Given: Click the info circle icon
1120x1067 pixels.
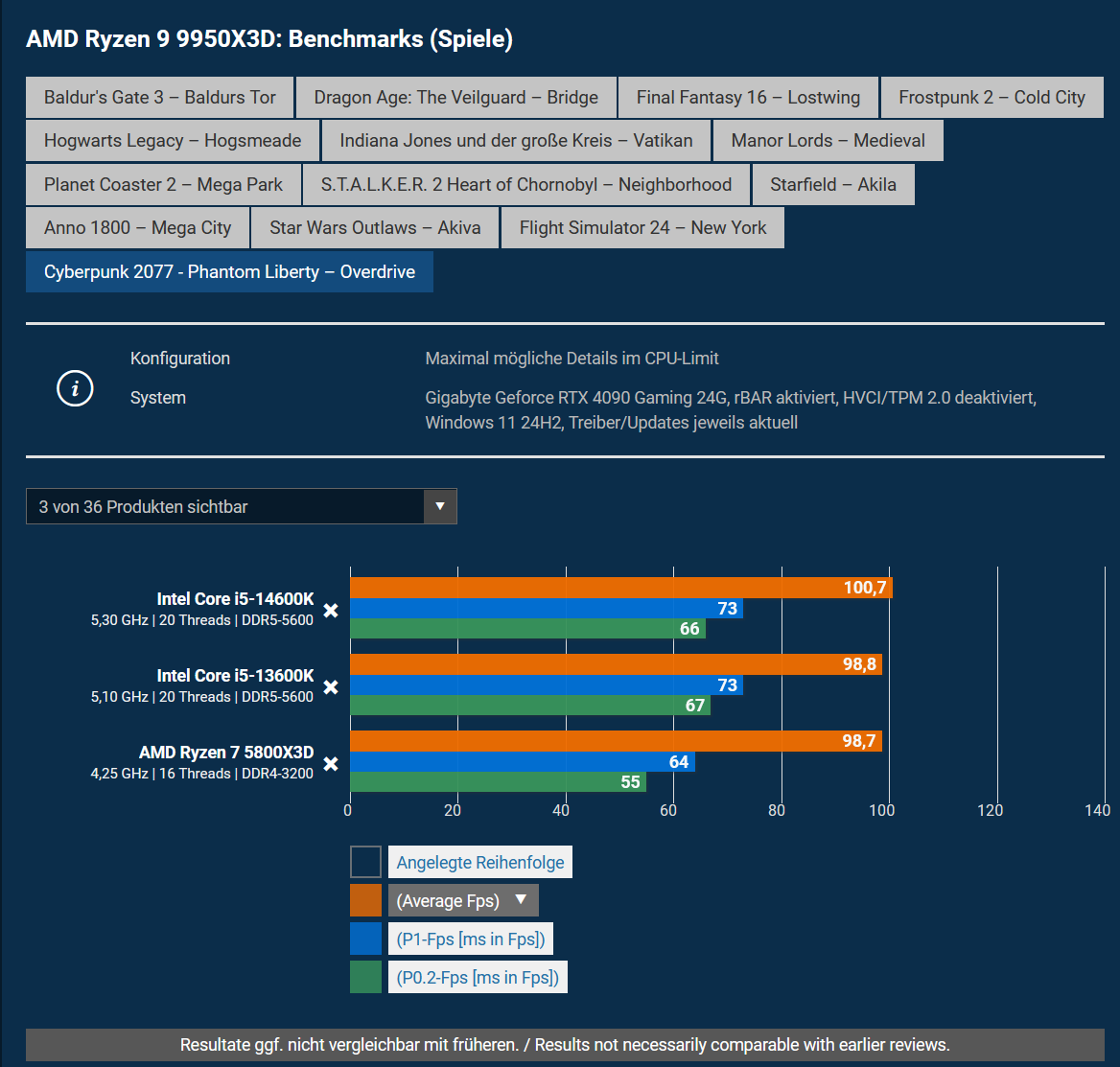Looking at the screenshot, I should coord(75,388).
